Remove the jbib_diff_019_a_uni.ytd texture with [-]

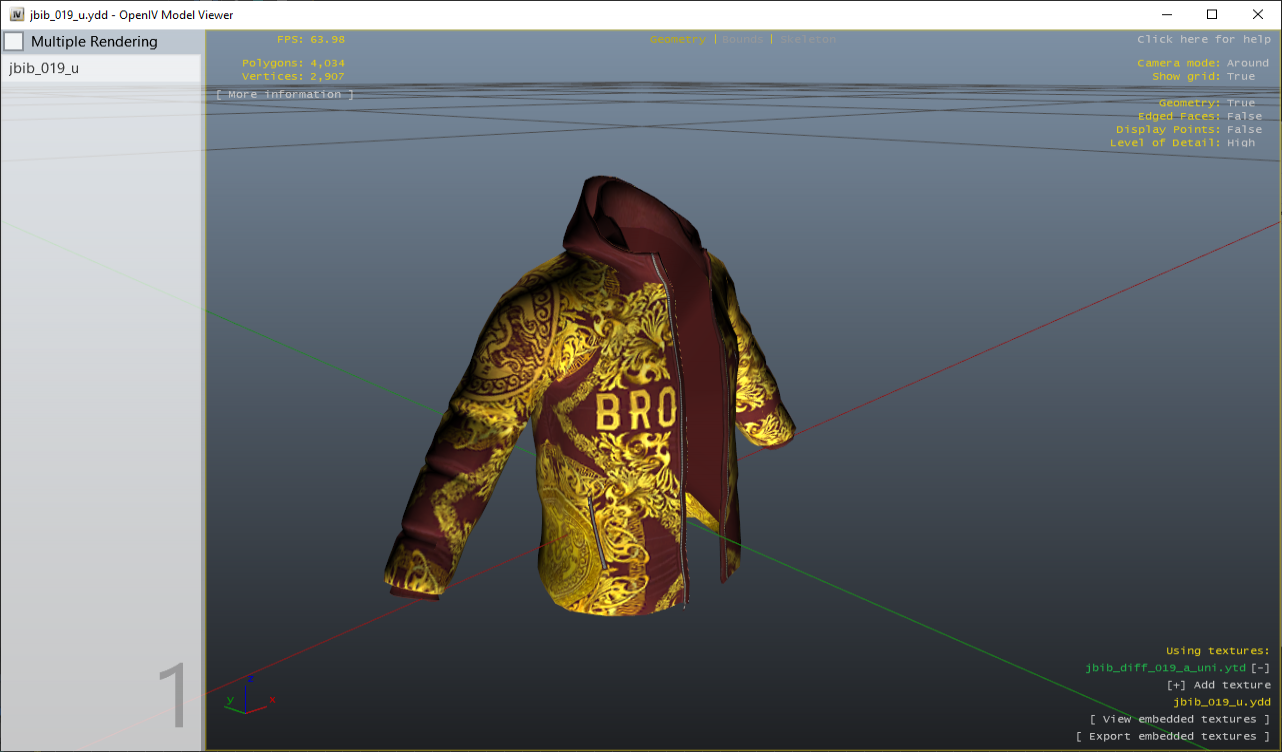point(1260,667)
